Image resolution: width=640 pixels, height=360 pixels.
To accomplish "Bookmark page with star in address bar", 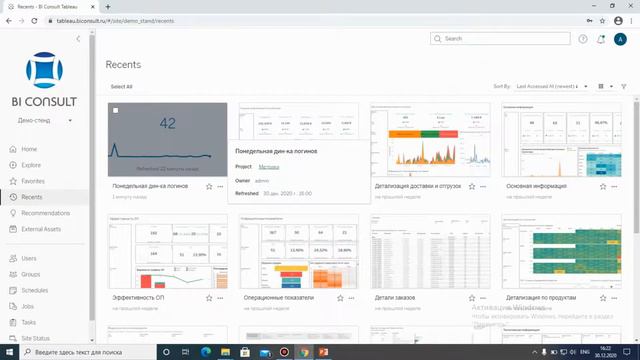I will (x=602, y=21).
